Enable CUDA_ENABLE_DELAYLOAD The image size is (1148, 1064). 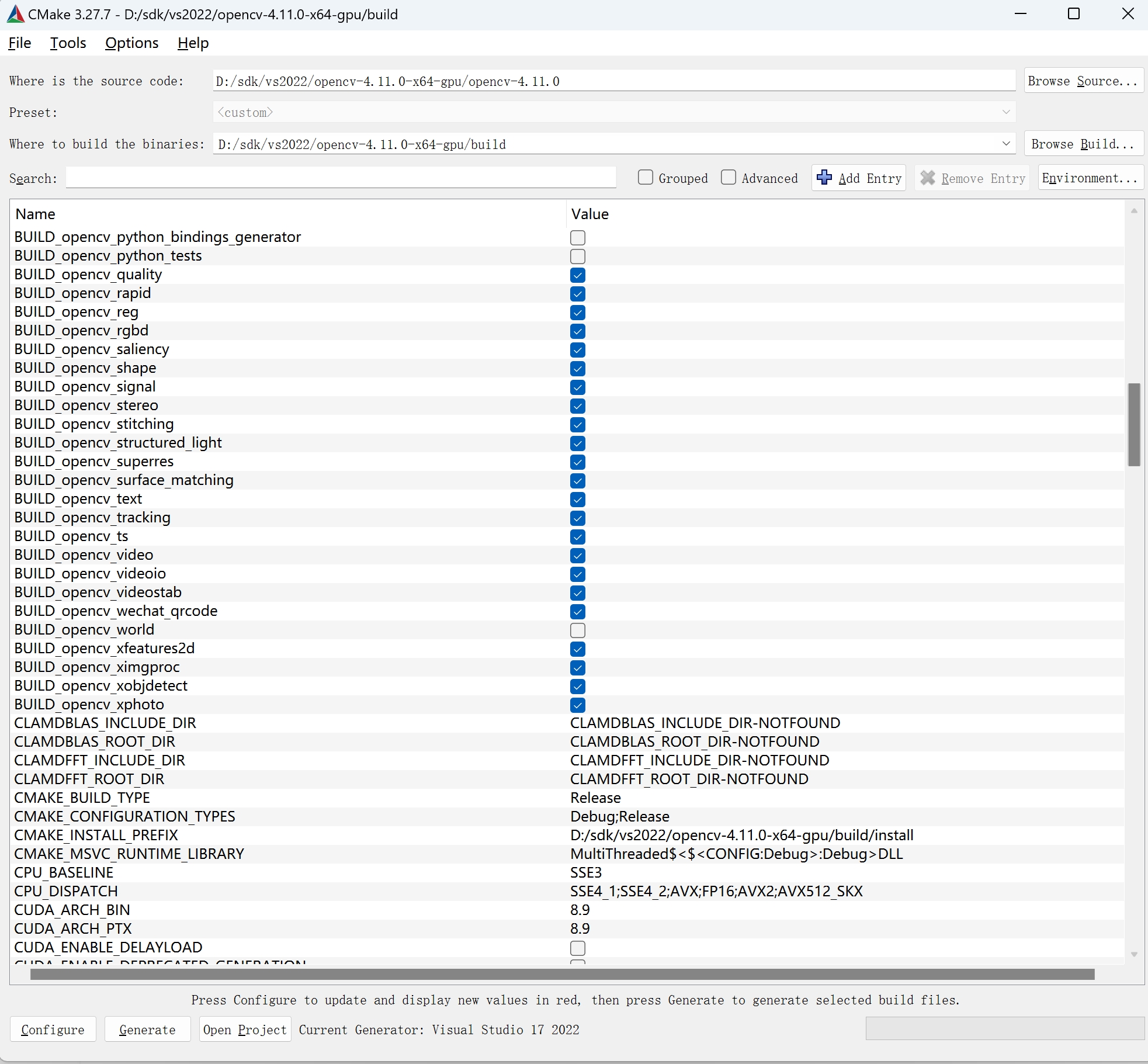(577, 948)
